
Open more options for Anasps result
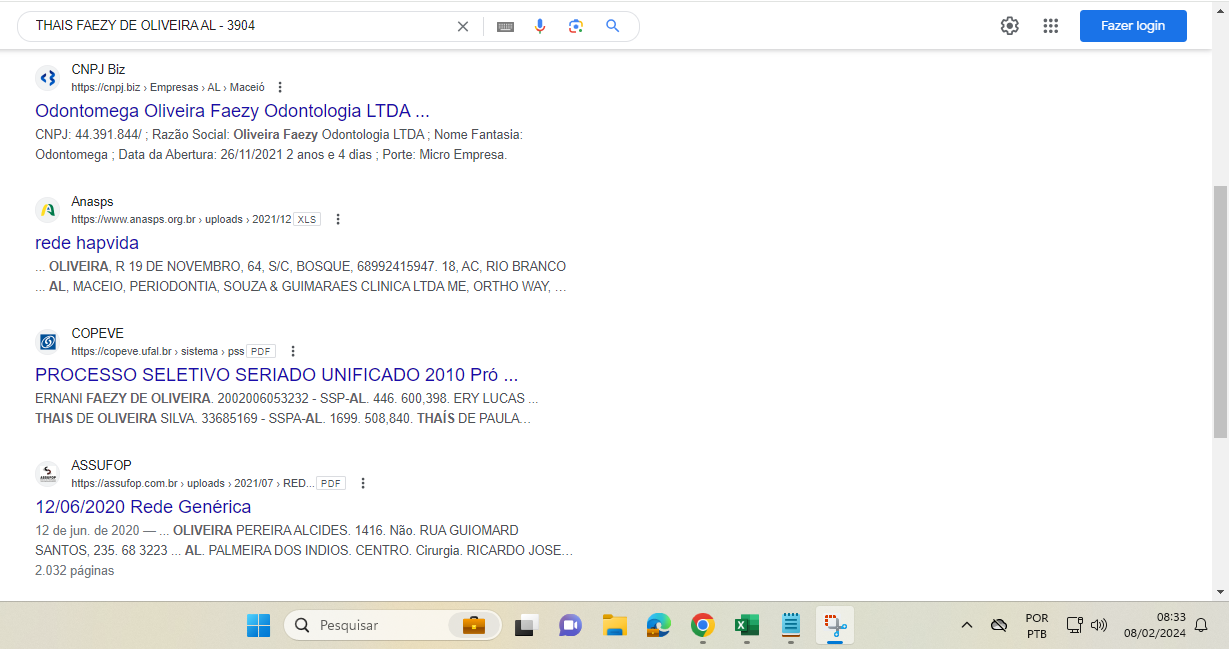tap(338, 219)
